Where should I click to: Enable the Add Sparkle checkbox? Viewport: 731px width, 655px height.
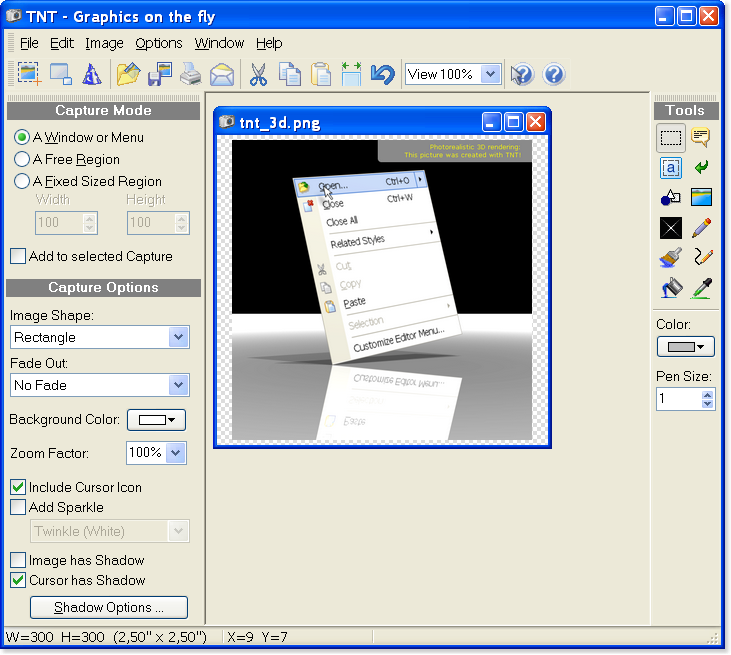18,507
